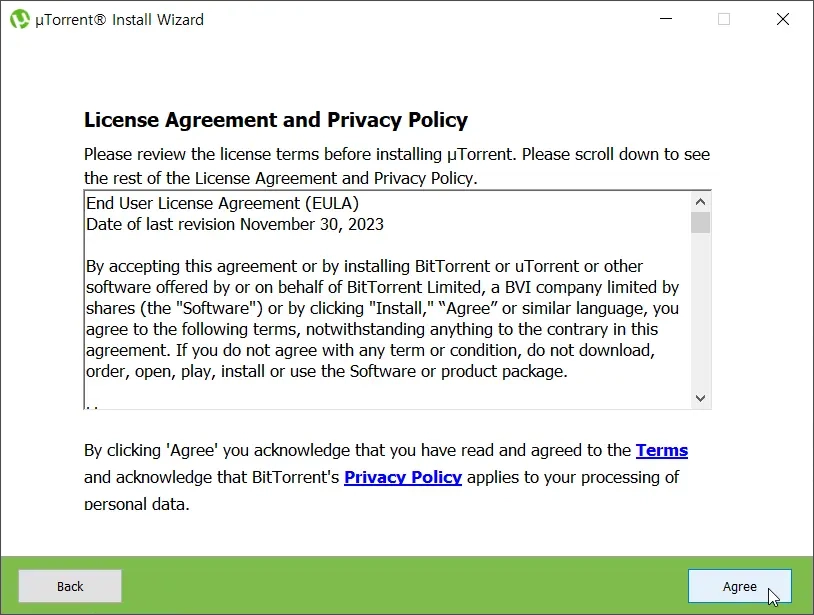Close the Install Wizard window
814x615 pixels.
pyautogui.click(x=783, y=19)
